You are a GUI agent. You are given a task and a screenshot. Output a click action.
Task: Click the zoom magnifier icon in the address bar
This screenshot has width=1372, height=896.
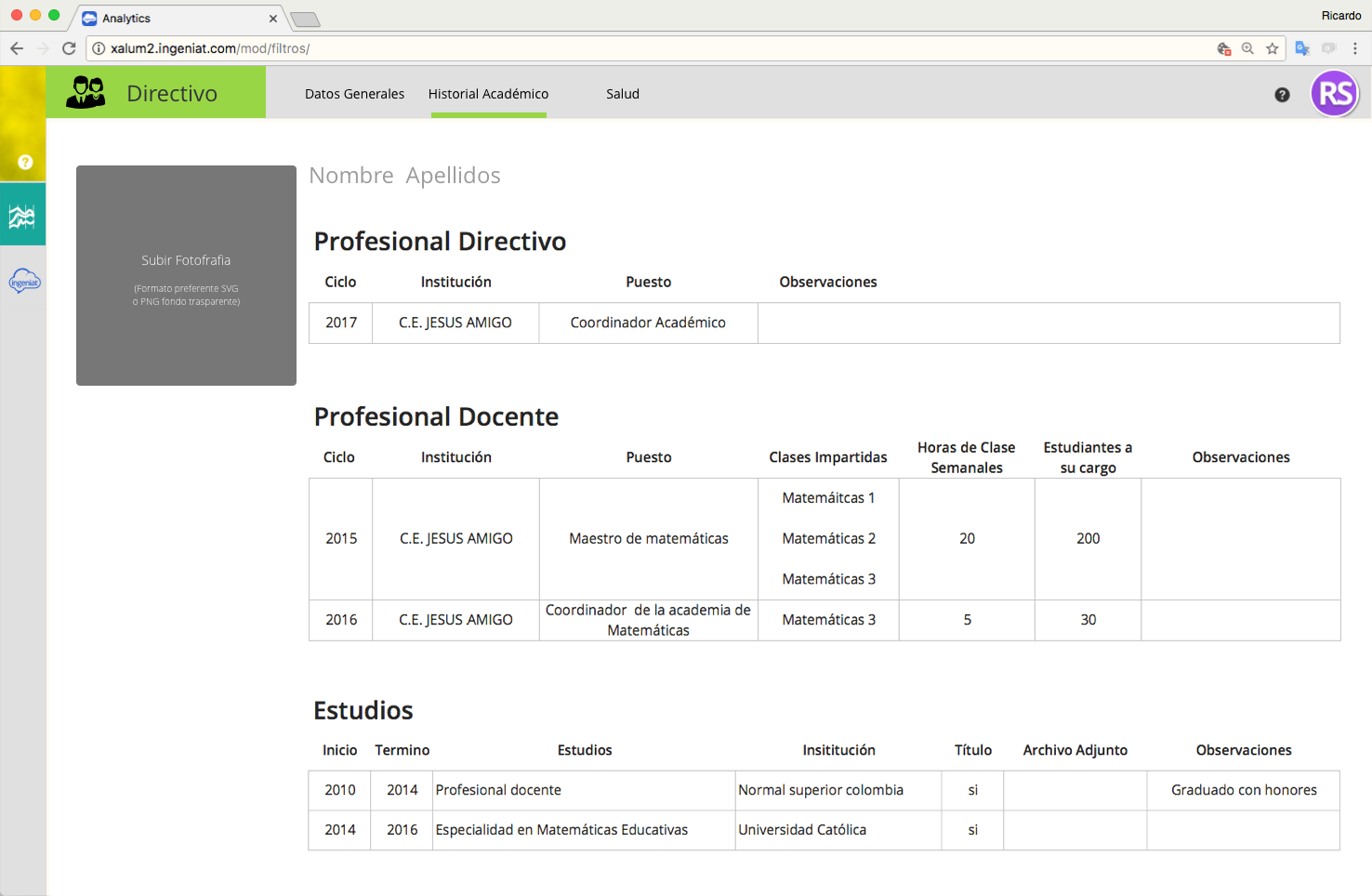[1247, 48]
